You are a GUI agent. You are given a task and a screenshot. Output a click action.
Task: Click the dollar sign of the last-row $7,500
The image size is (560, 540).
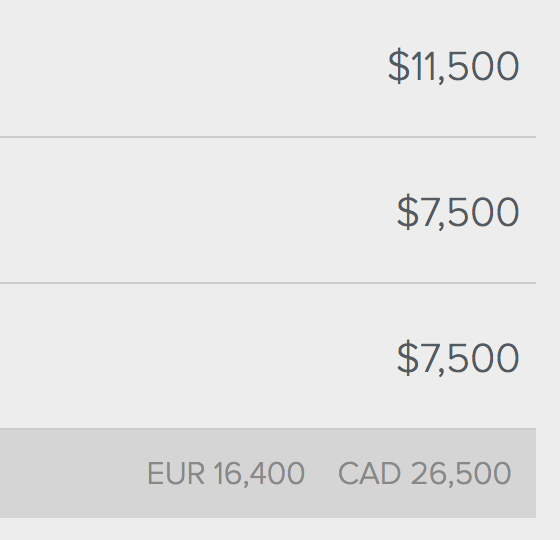tap(408, 358)
